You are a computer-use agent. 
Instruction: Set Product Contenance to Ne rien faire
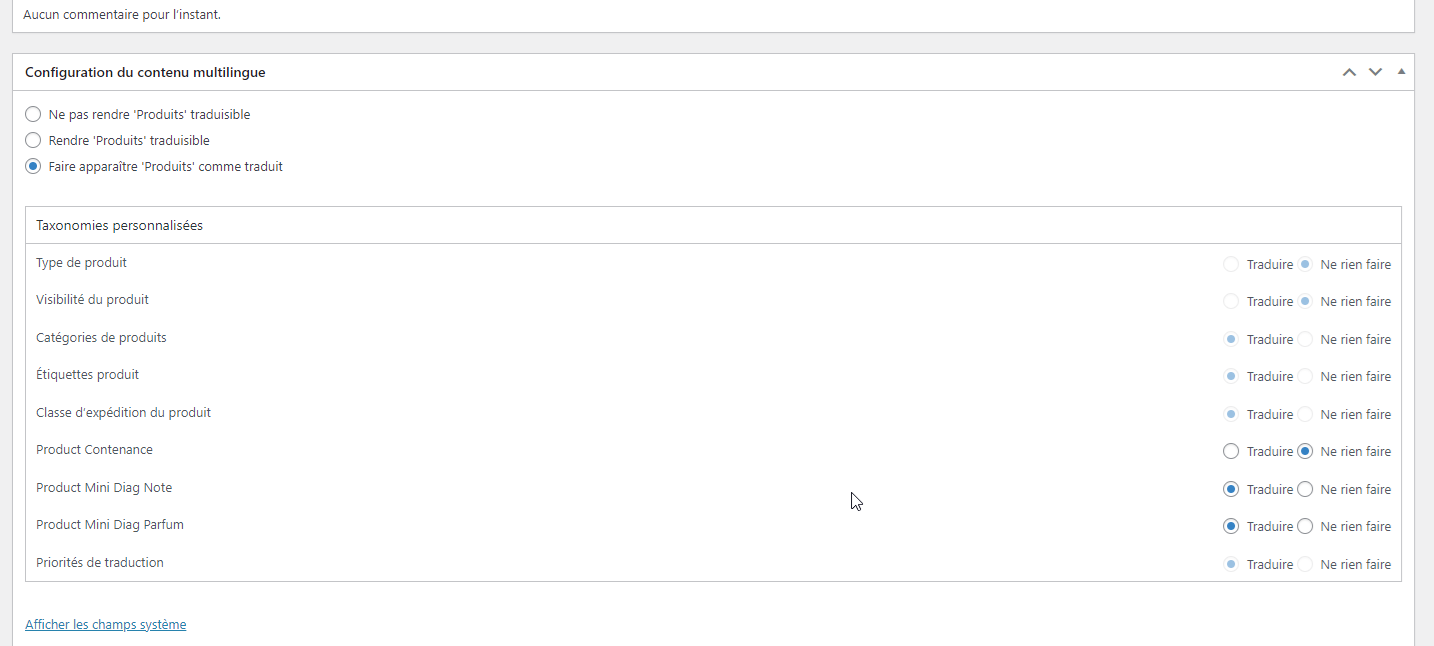[x=1305, y=452]
